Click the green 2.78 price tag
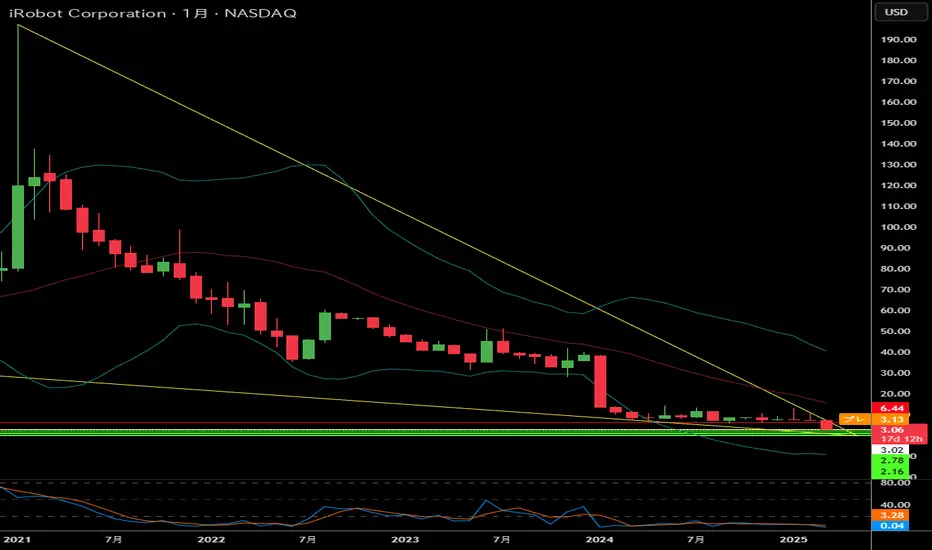Screen dimensions: 932x550 (890, 461)
